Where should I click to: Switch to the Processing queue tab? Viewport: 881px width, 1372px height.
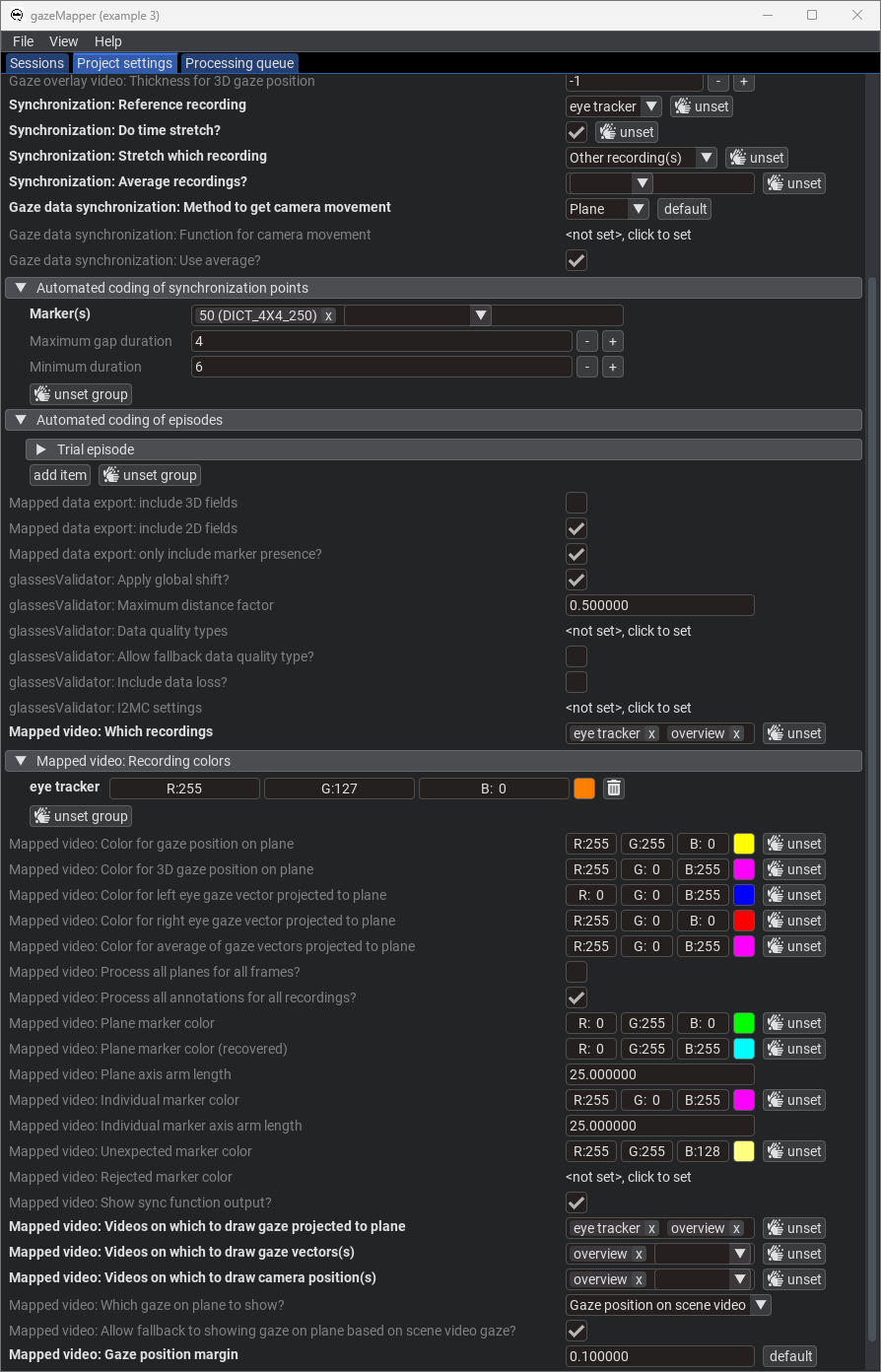[x=239, y=63]
